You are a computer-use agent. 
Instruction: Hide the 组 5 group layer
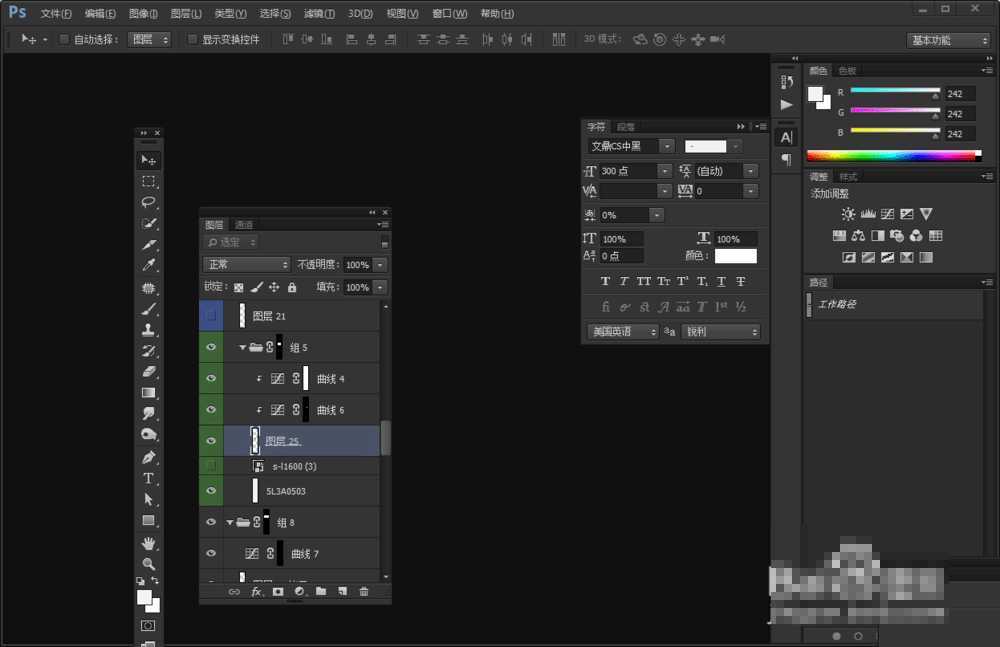210,348
